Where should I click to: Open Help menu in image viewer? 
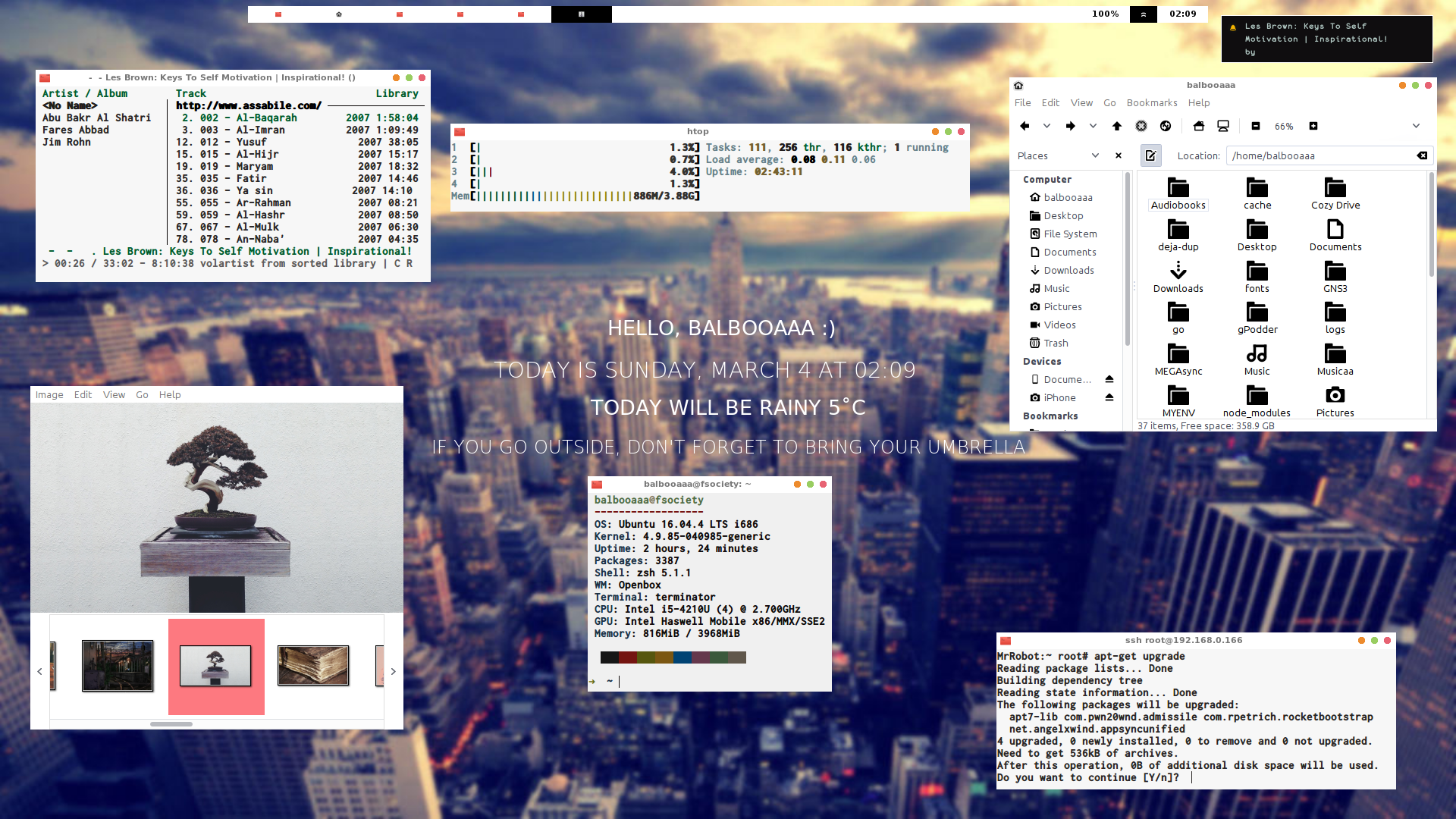[170, 394]
